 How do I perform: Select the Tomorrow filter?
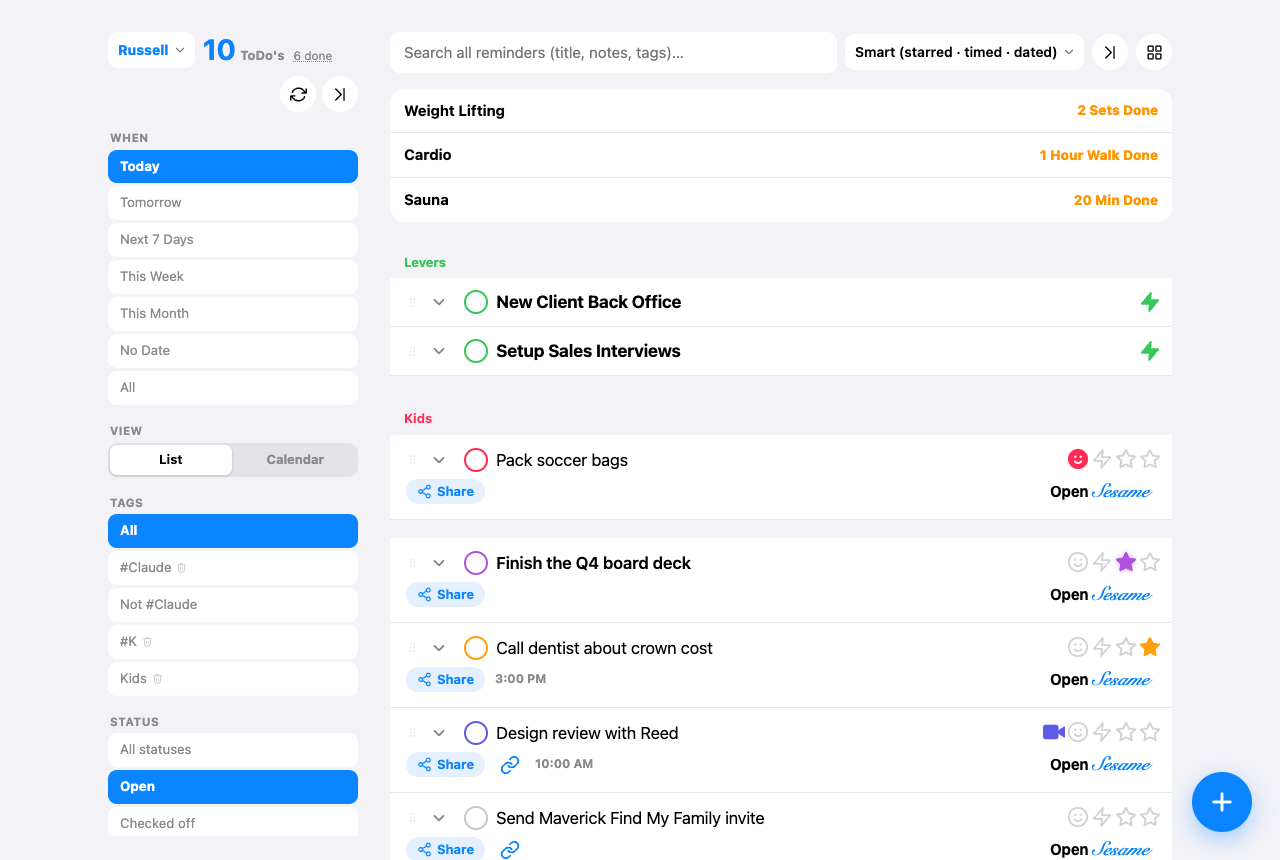point(233,203)
